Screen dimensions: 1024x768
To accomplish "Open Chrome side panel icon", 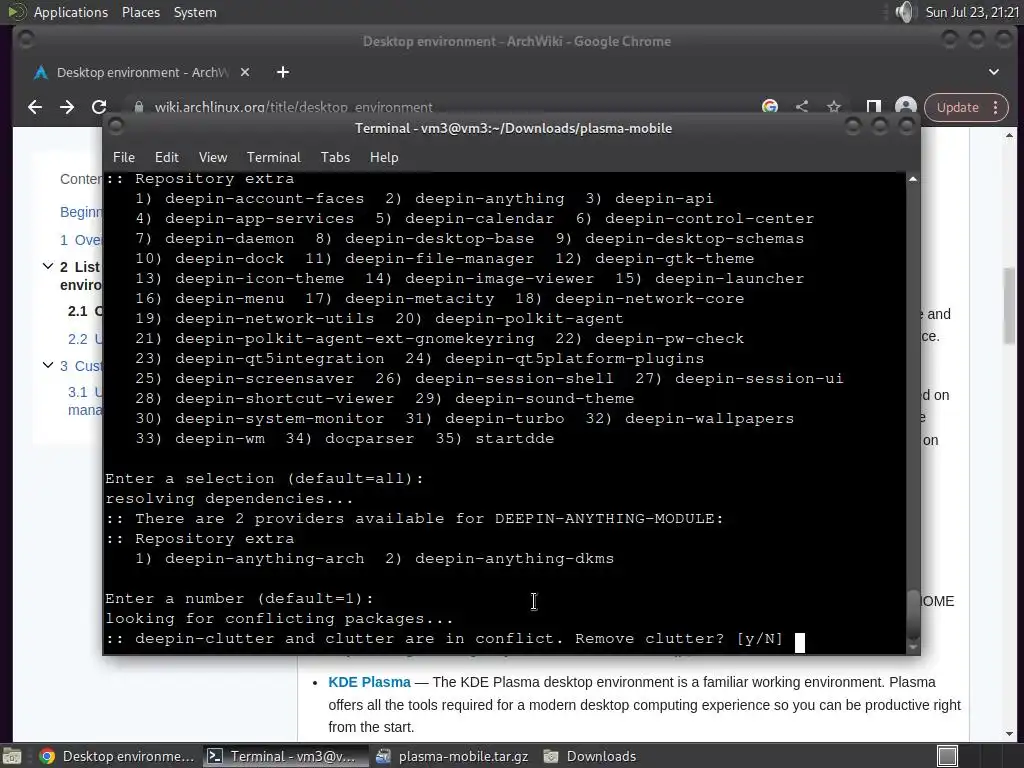I will (874, 106).
